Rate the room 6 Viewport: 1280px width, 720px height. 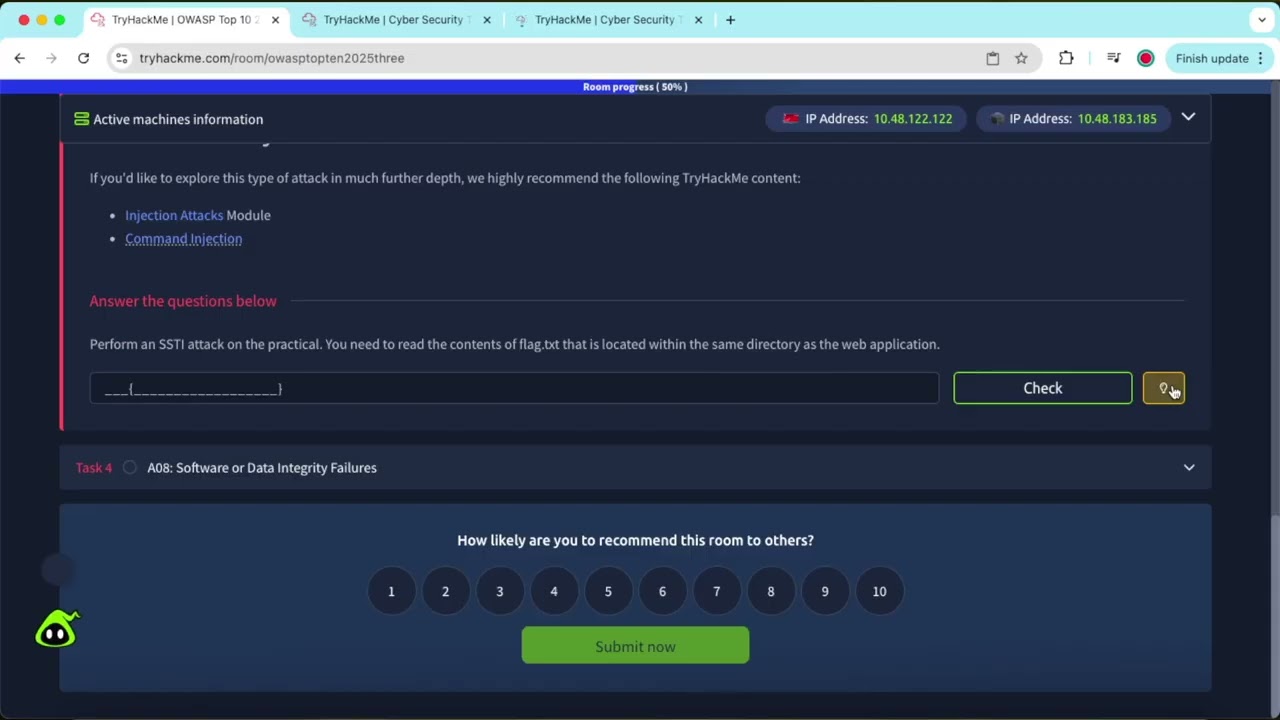tap(662, 591)
